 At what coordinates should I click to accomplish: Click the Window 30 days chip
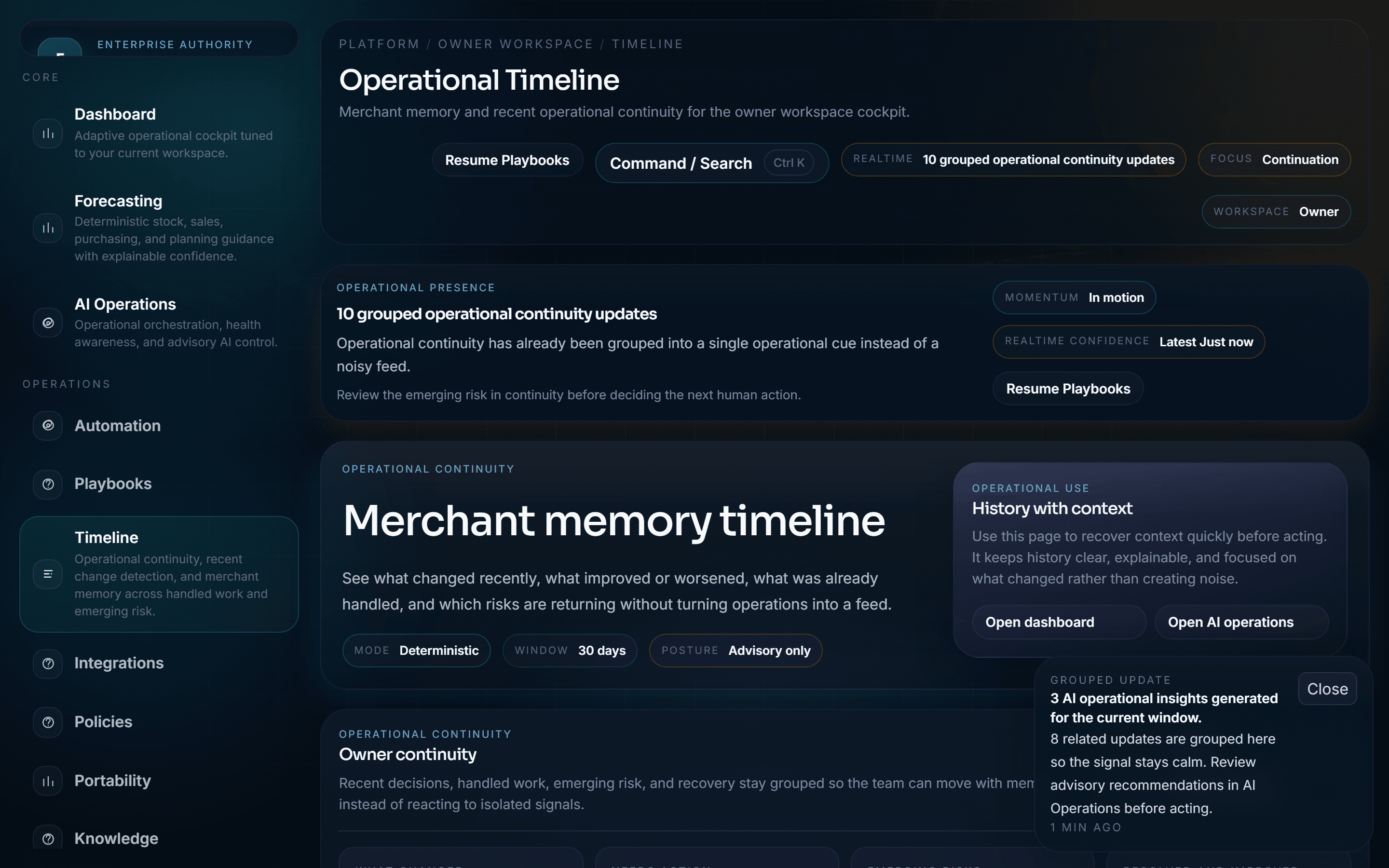tap(570, 651)
